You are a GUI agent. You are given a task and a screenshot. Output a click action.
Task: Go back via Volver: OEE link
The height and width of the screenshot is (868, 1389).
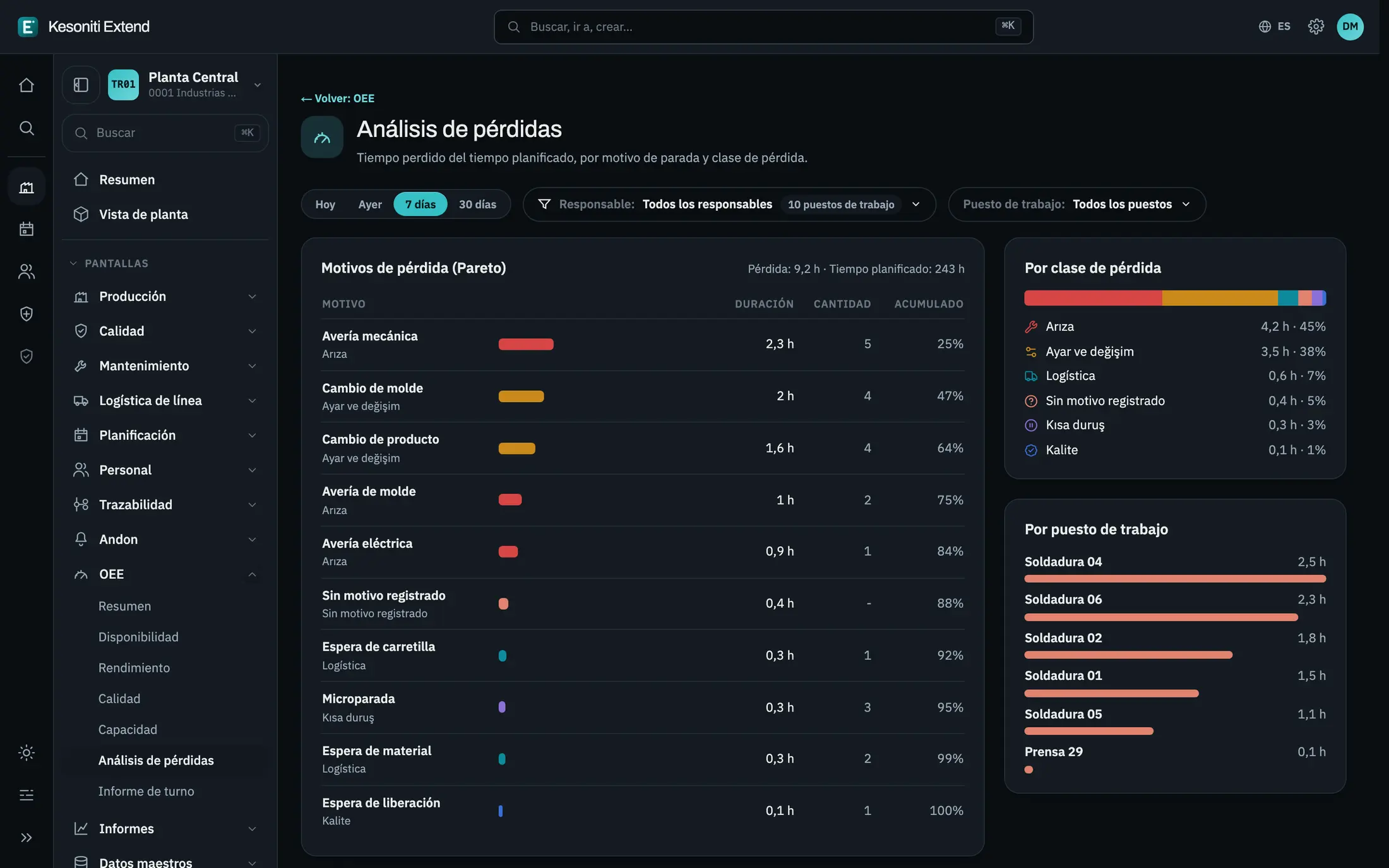pos(338,98)
